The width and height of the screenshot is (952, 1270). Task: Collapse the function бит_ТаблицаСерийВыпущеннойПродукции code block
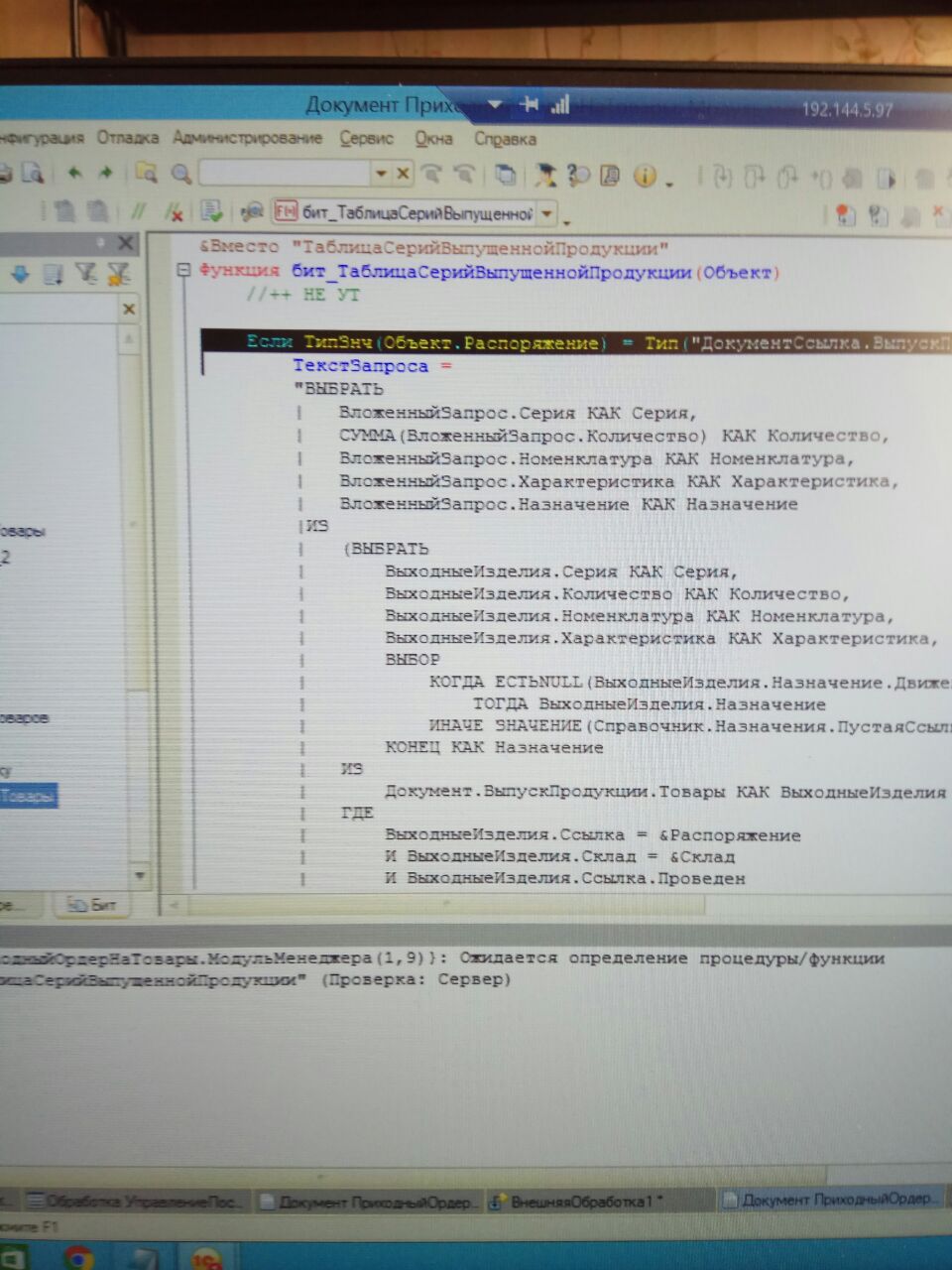tap(182, 270)
